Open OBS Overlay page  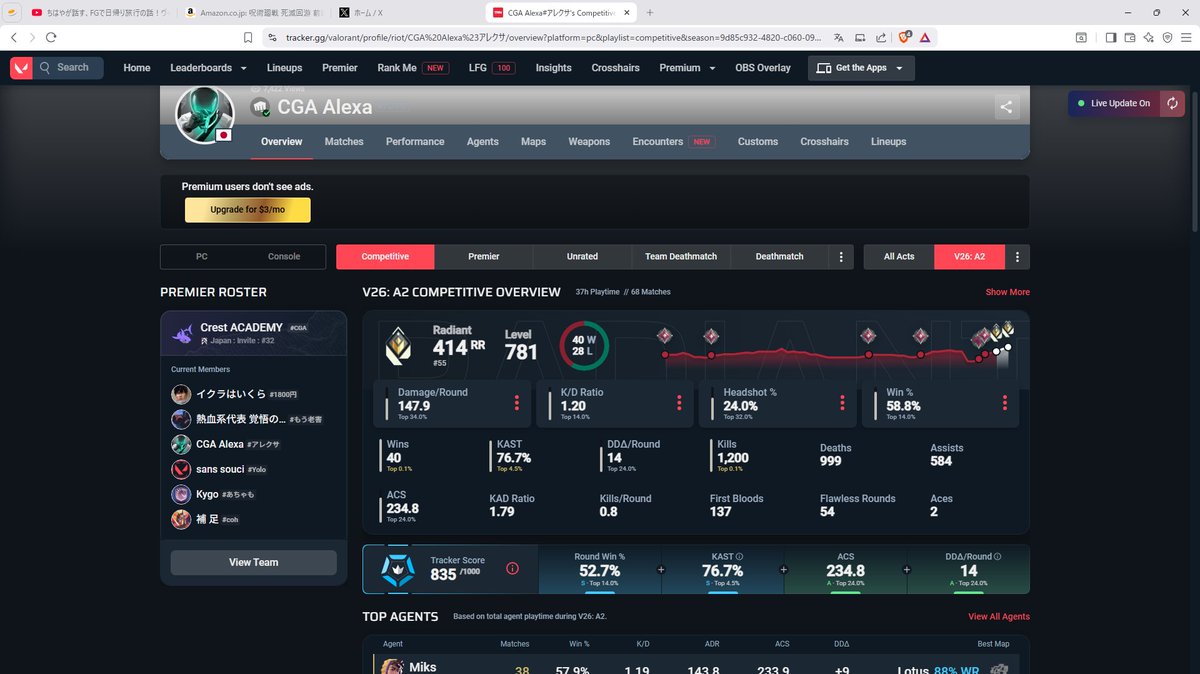[x=763, y=68]
